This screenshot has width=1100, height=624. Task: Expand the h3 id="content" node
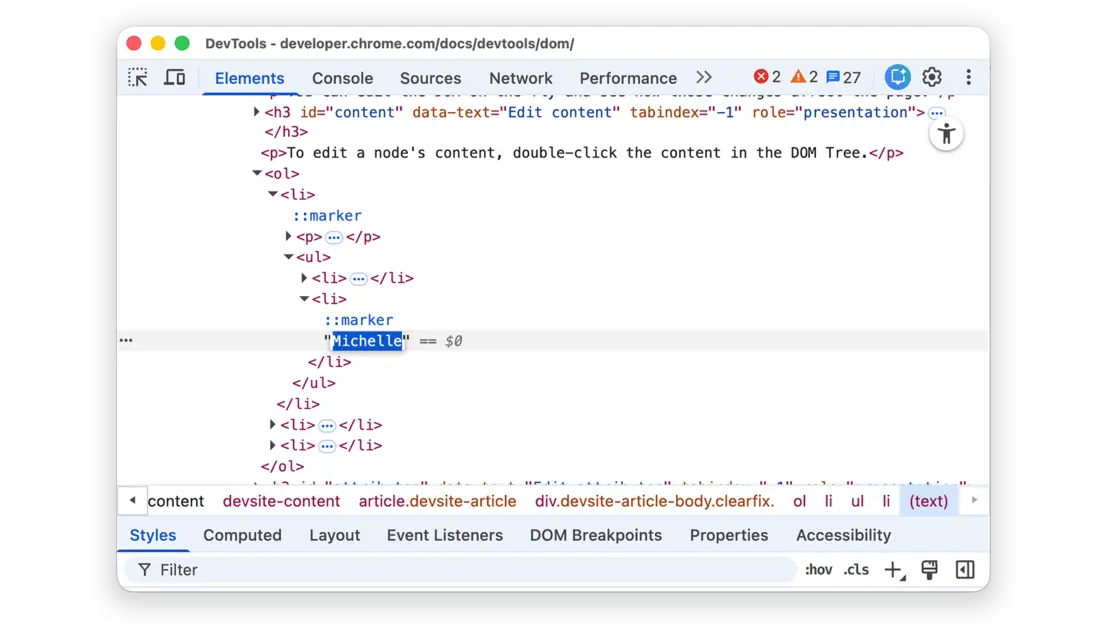[257, 112]
